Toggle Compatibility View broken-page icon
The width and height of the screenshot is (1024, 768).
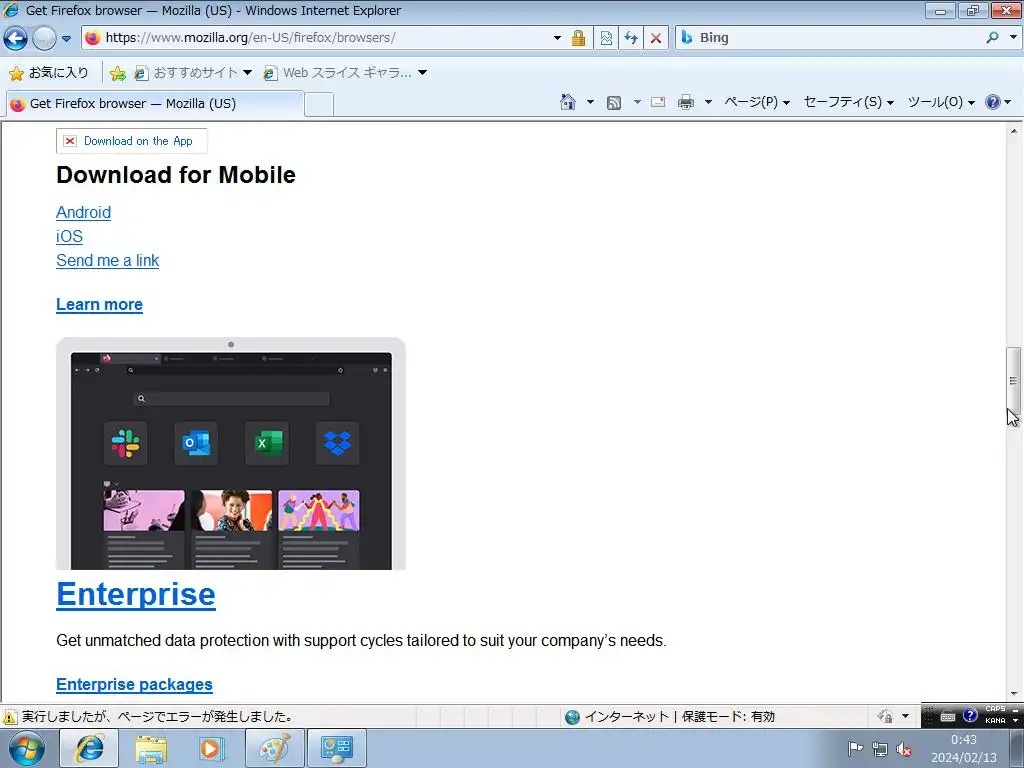pyautogui.click(x=606, y=38)
